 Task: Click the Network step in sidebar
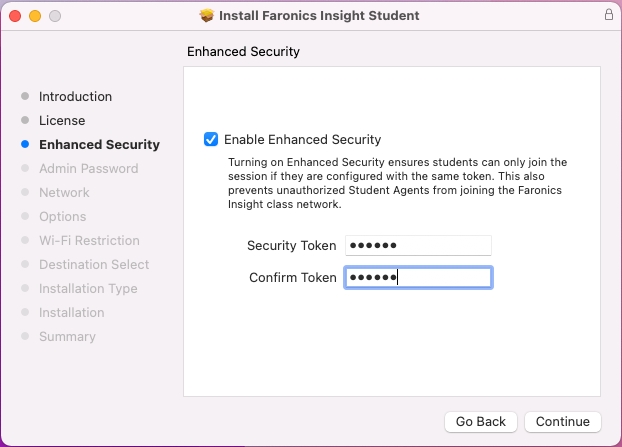(x=64, y=193)
